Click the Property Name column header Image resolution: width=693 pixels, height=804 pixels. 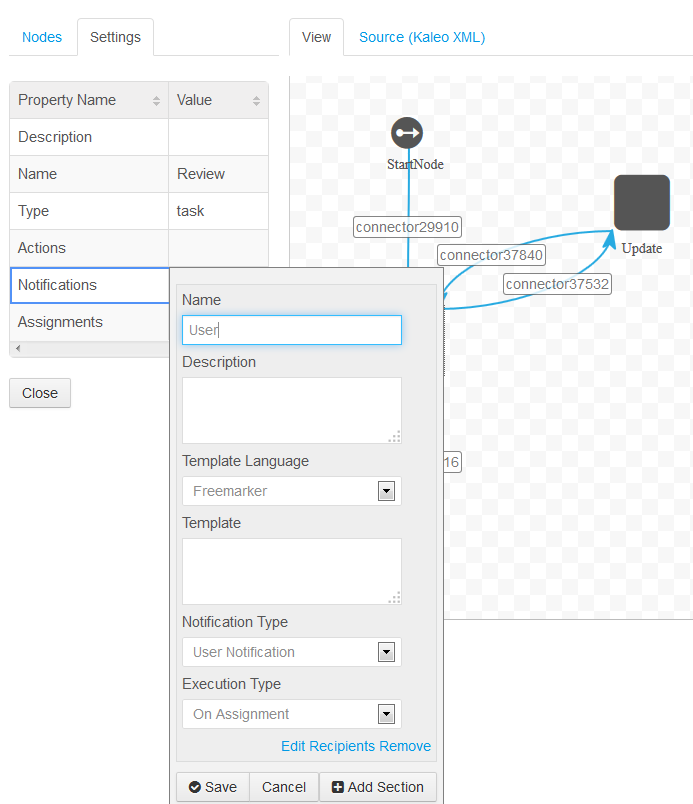(89, 100)
